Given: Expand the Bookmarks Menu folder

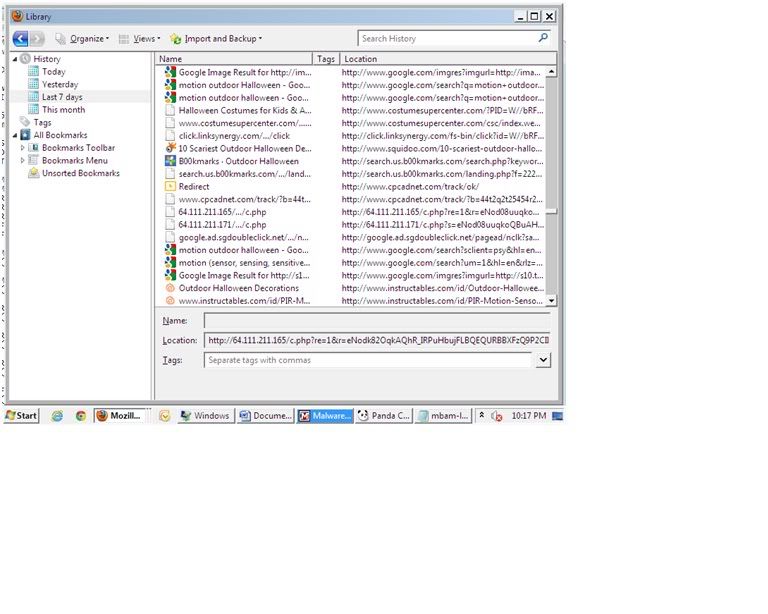Looking at the screenshot, I should click(x=23, y=161).
